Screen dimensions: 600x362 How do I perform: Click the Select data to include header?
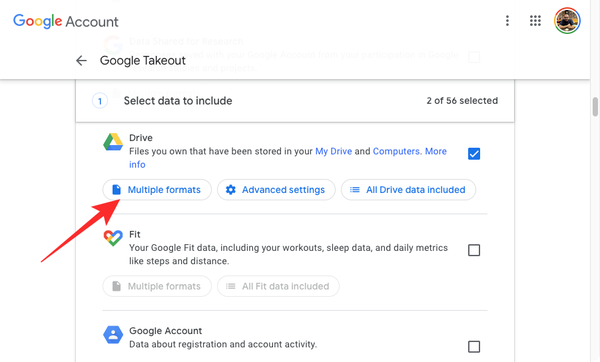pos(178,101)
